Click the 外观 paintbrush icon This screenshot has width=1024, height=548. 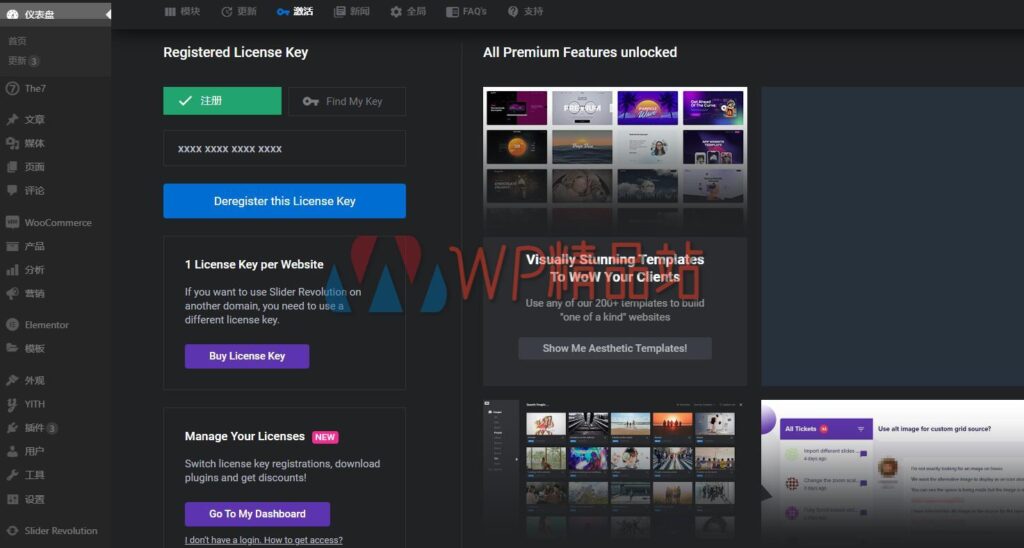pos(12,380)
